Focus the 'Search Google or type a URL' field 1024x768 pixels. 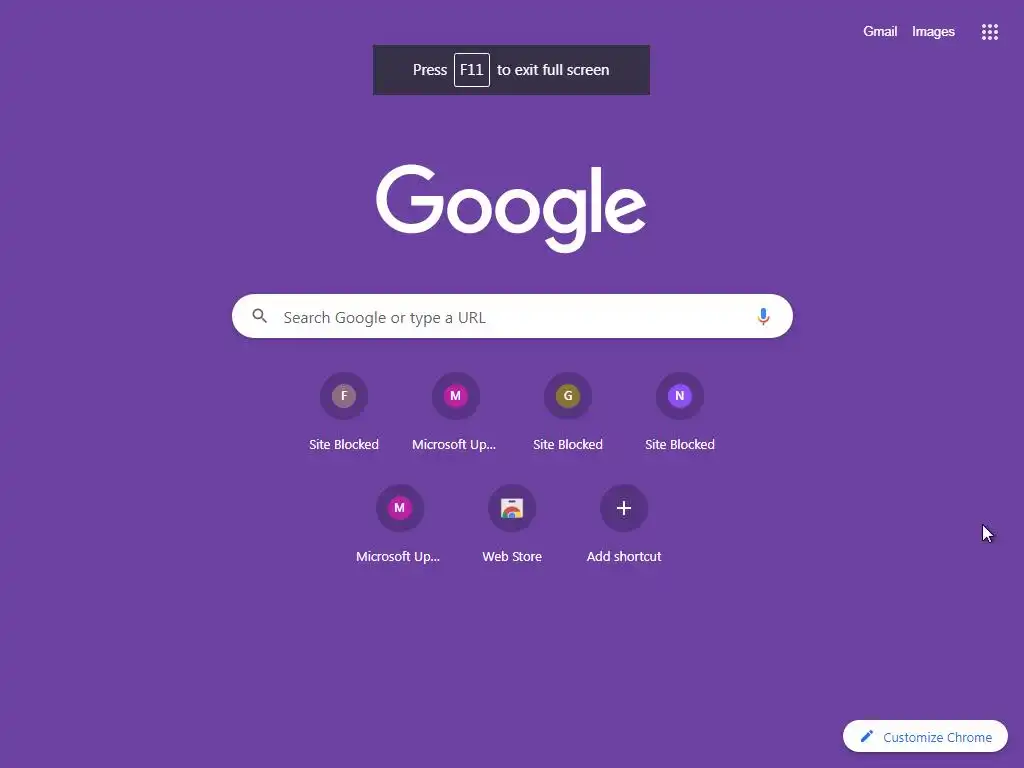pos(512,317)
